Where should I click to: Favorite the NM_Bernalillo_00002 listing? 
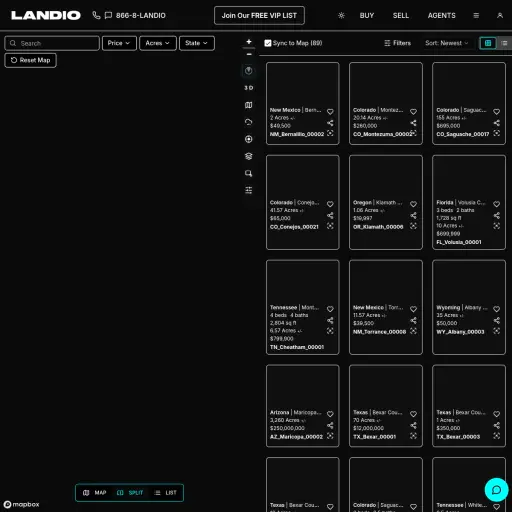[x=330, y=112]
